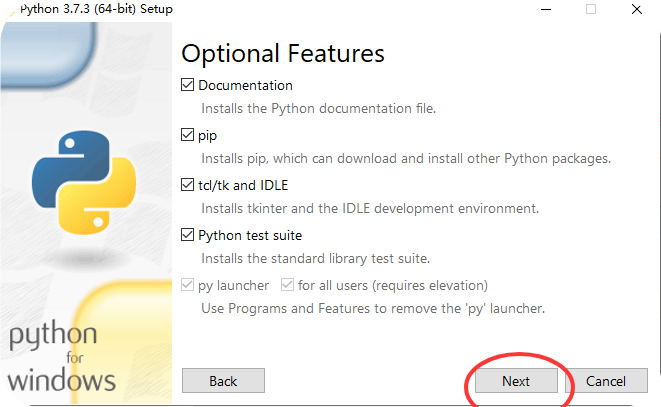Cancel the Python setup
This screenshot has height=407, width=661.
coord(606,381)
